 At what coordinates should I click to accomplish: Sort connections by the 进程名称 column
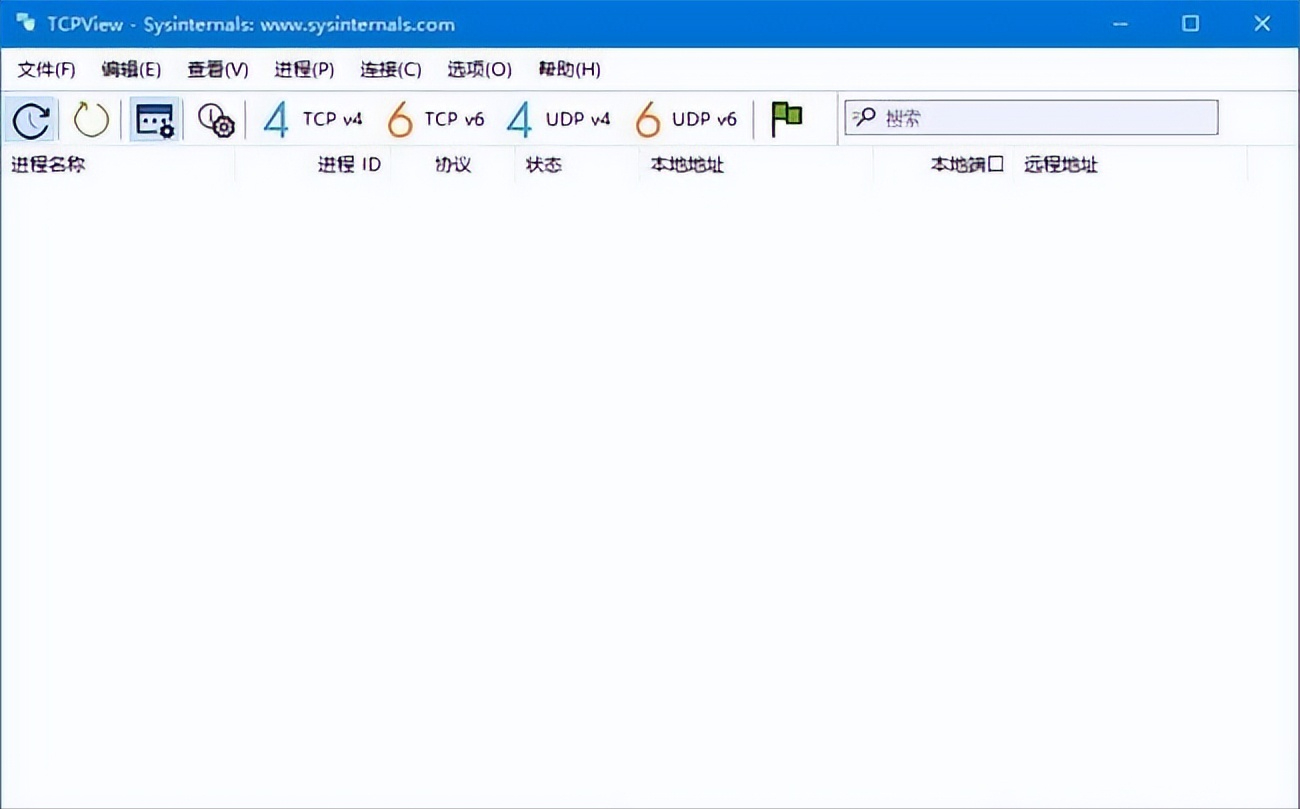pos(50,164)
